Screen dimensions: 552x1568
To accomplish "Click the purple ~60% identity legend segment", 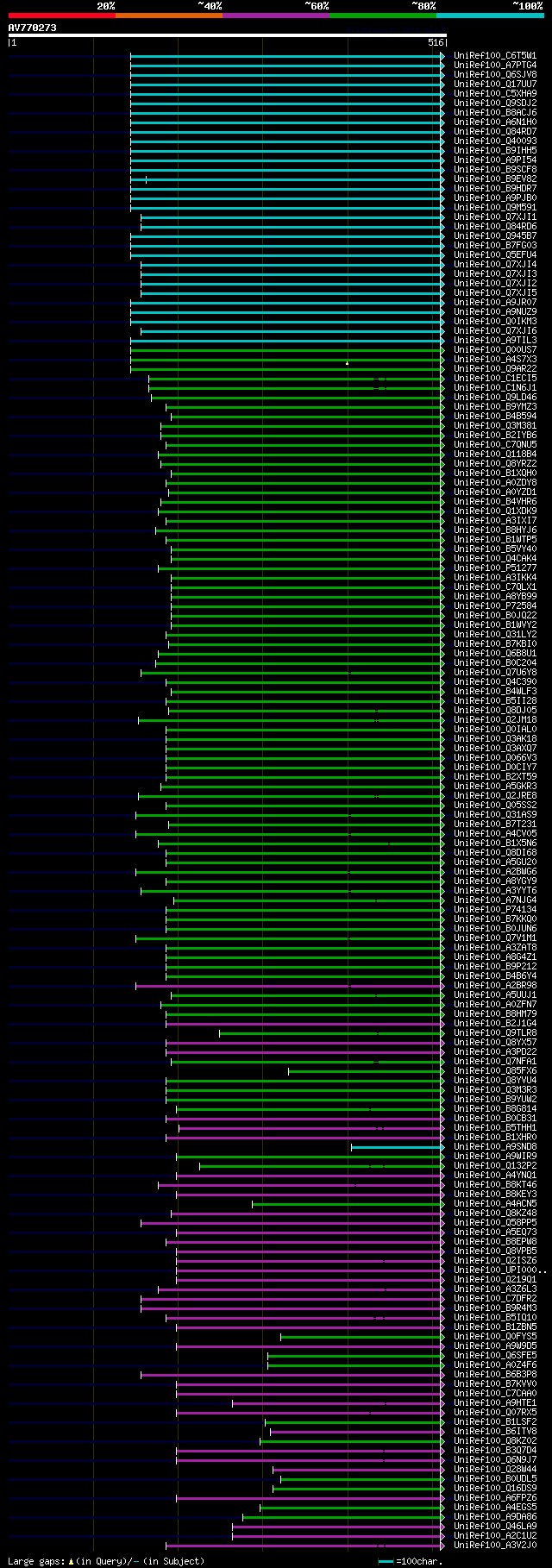I will (276, 15).
